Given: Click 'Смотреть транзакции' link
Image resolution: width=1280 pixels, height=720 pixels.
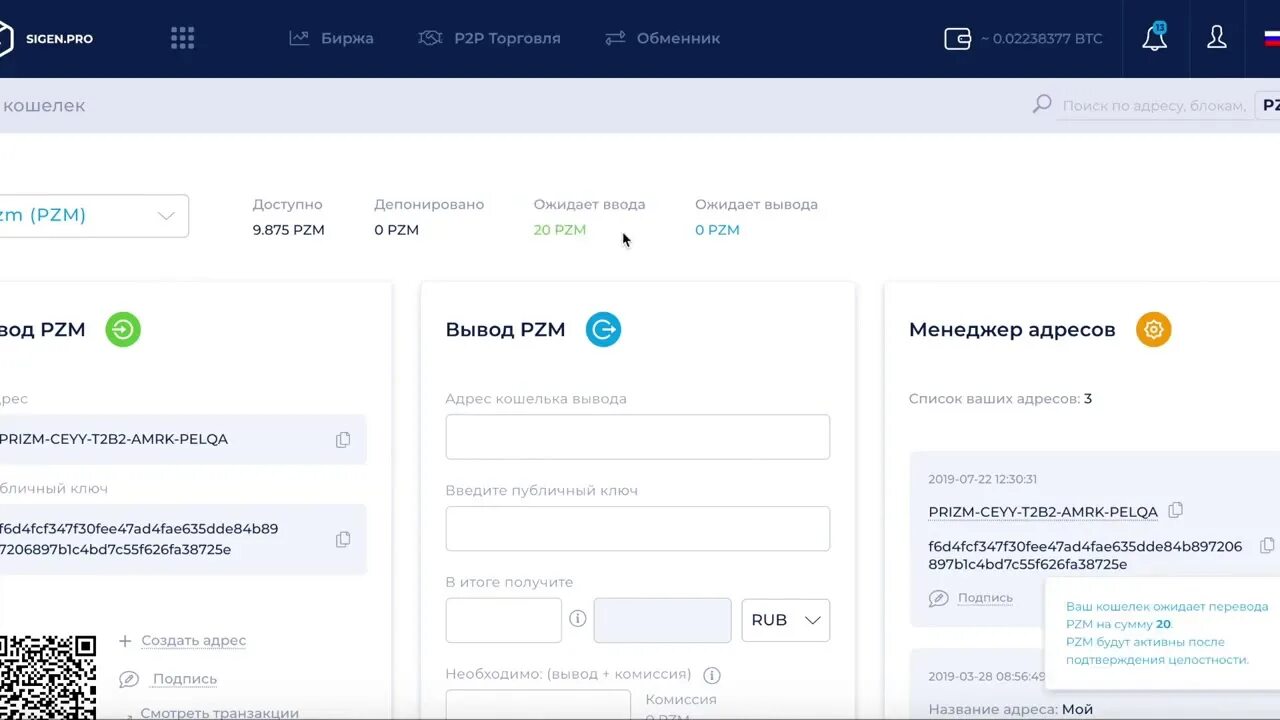Looking at the screenshot, I should coord(219,712).
